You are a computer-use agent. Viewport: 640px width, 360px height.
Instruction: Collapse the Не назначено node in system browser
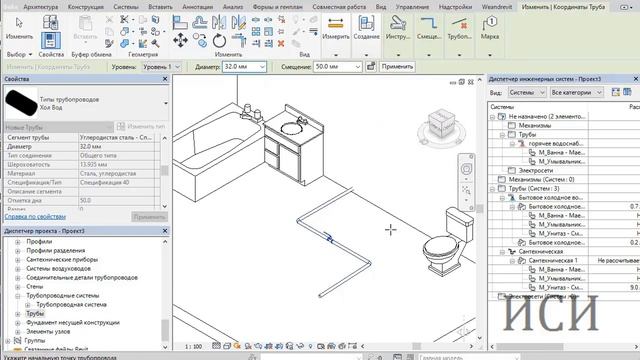493,117
